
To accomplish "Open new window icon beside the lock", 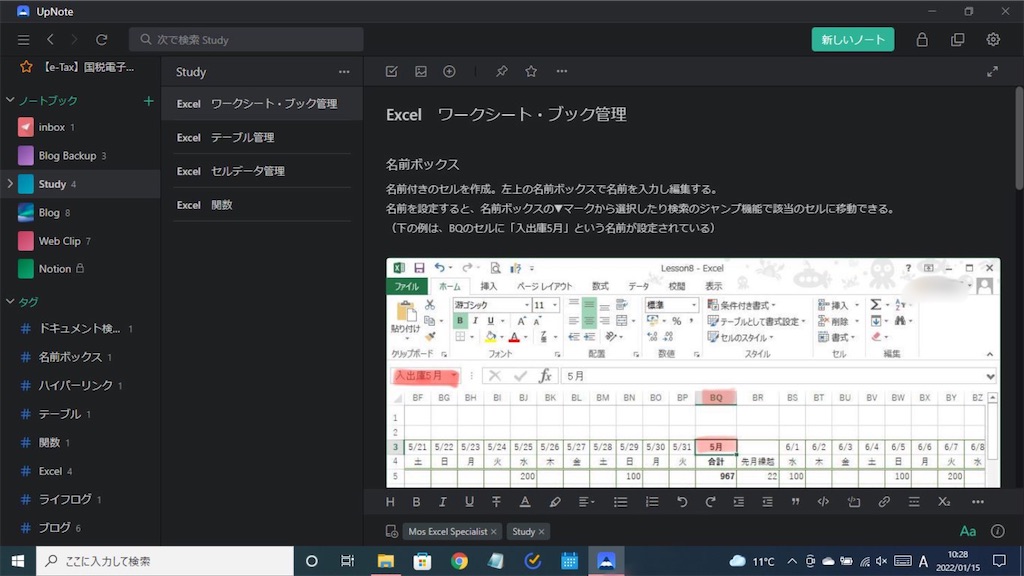I will point(957,40).
